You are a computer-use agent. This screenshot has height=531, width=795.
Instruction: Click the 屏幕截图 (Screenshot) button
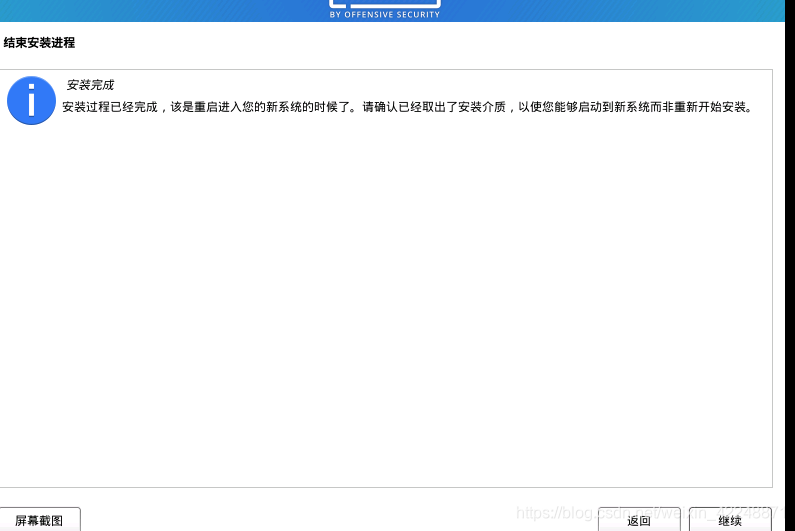point(40,519)
